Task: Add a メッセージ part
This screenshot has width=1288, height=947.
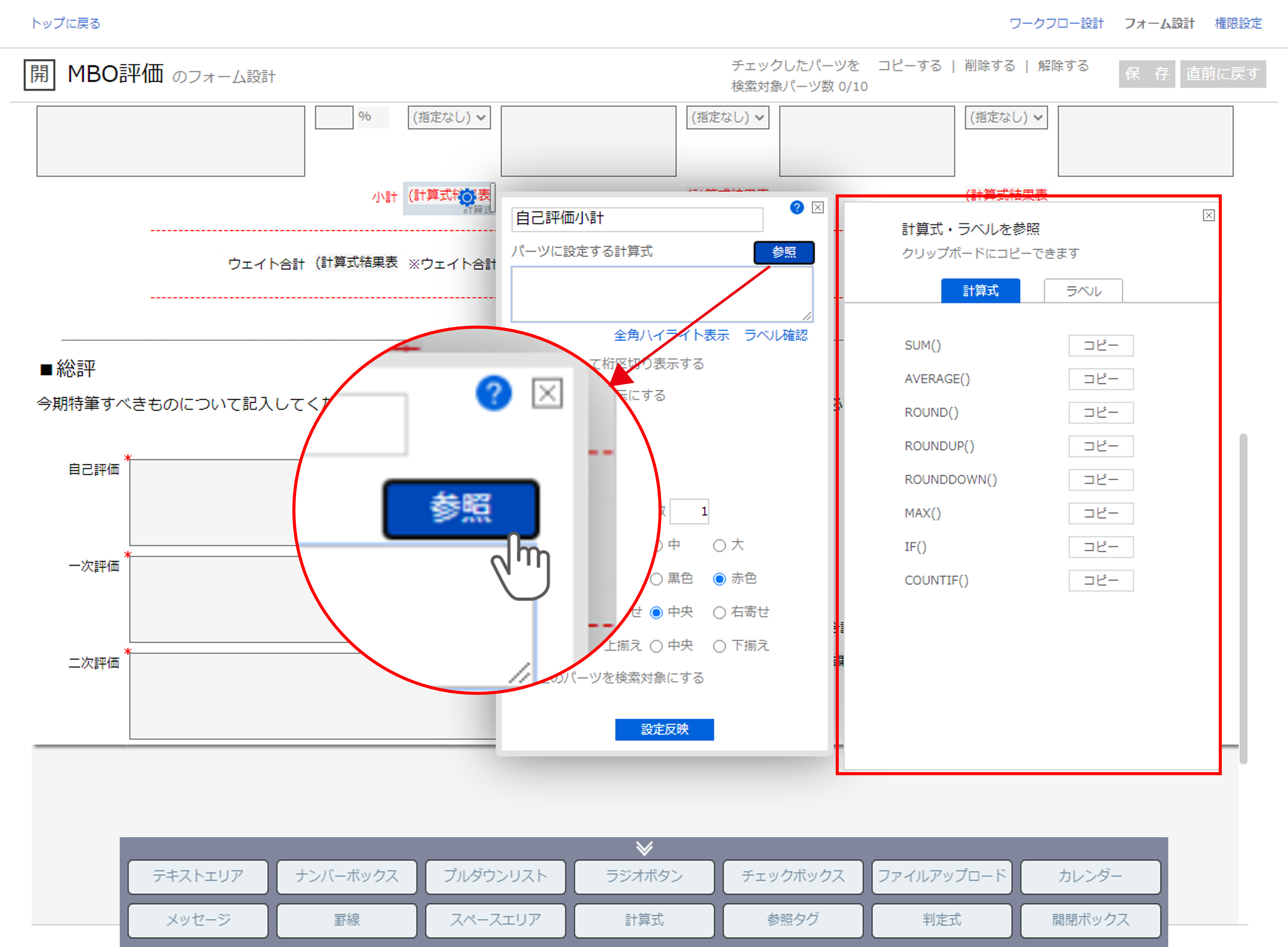Action: 198,920
